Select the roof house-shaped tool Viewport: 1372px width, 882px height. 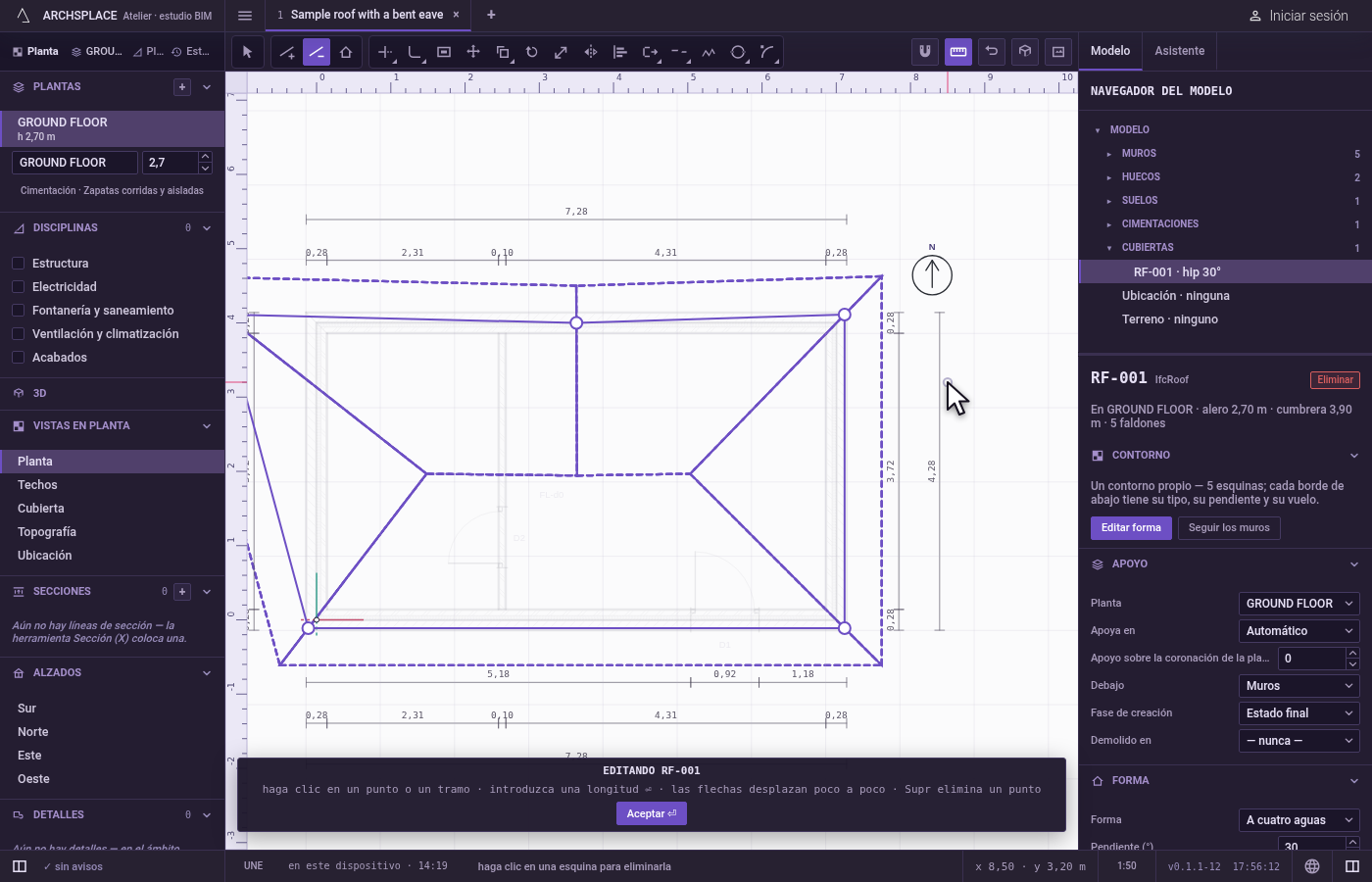tap(346, 52)
